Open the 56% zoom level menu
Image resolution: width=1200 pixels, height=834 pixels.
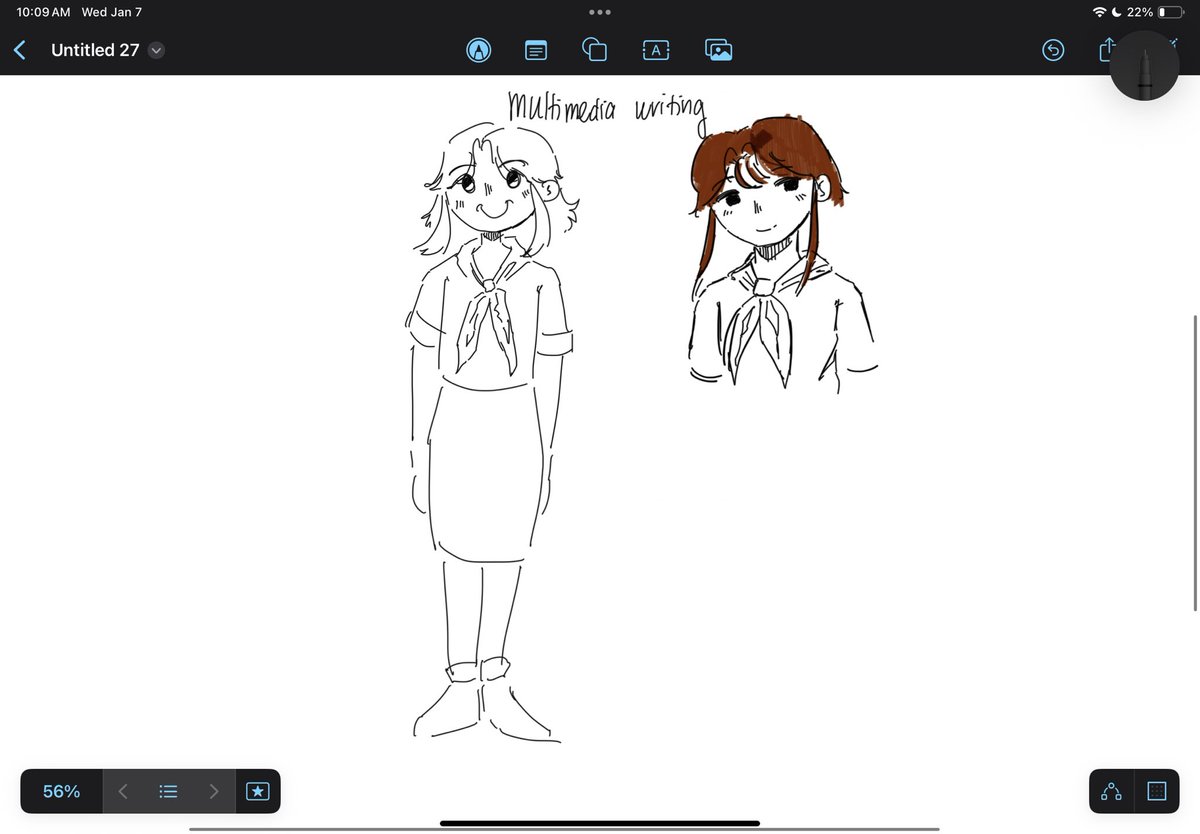pyautogui.click(x=61, y=791)
